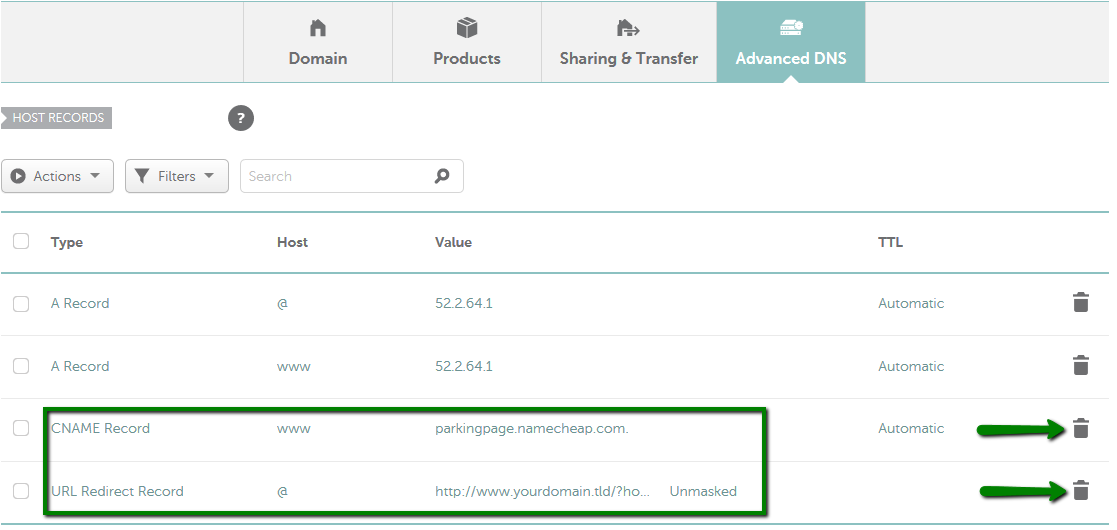
Task: Click the Value column header
Action: [x=453, y=242]
